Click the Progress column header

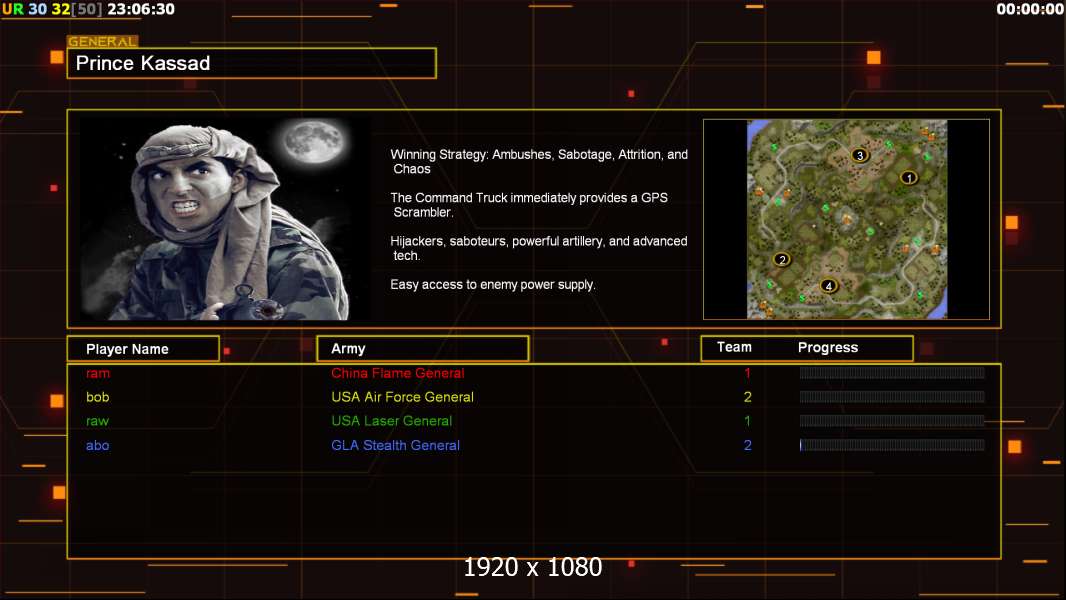pyautogui.click(x=827, y=348)
